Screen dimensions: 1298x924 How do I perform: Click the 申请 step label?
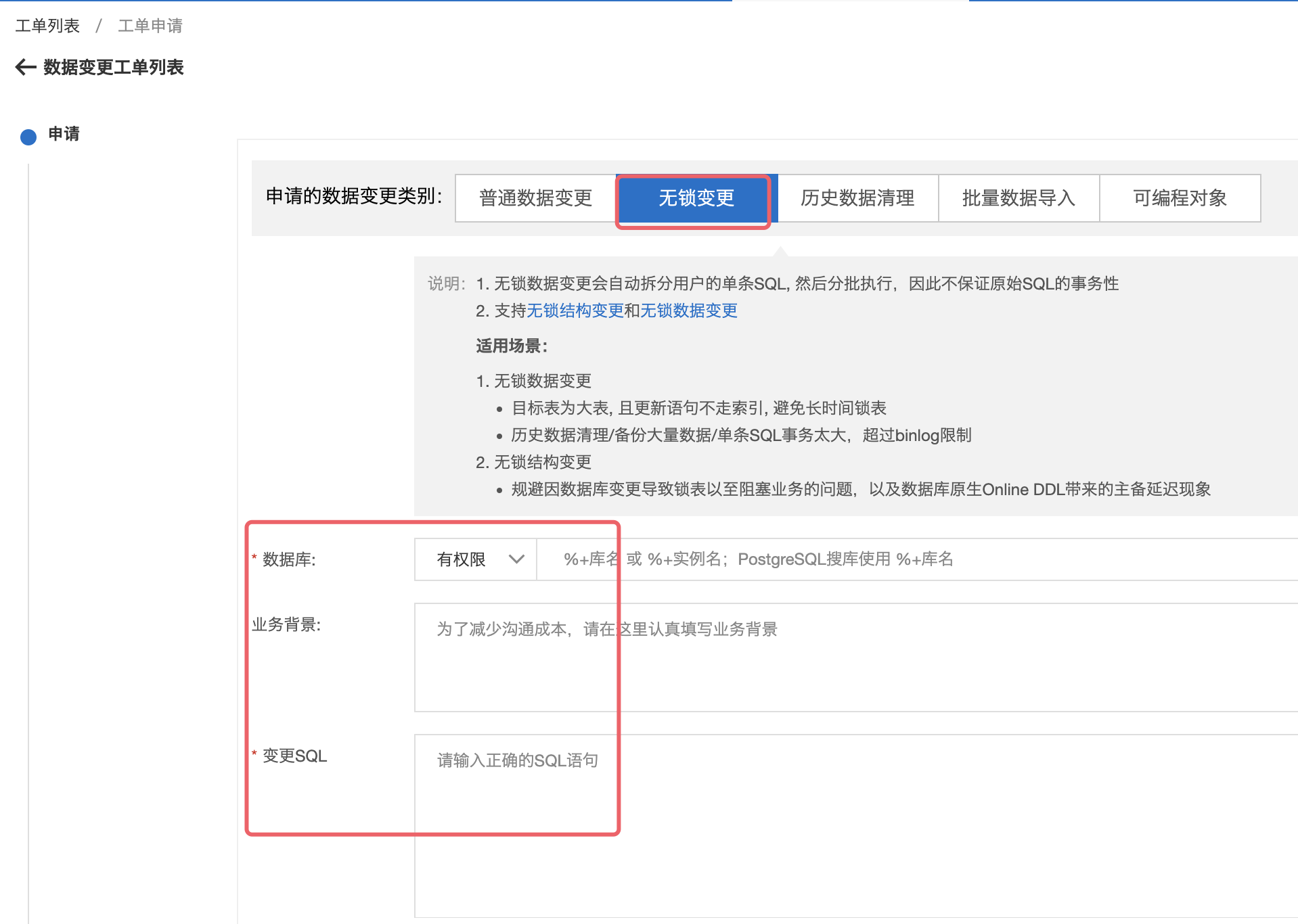(64, 134)
